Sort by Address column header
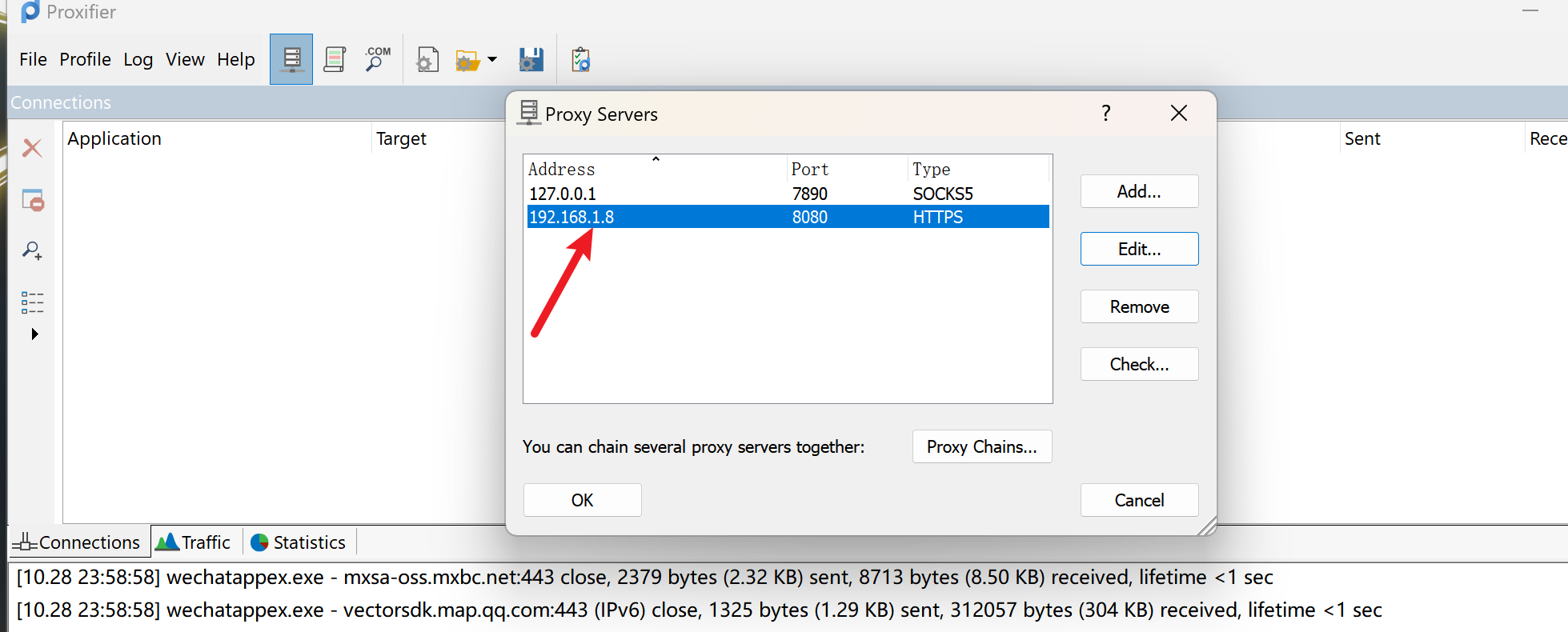 coord(656,169)
